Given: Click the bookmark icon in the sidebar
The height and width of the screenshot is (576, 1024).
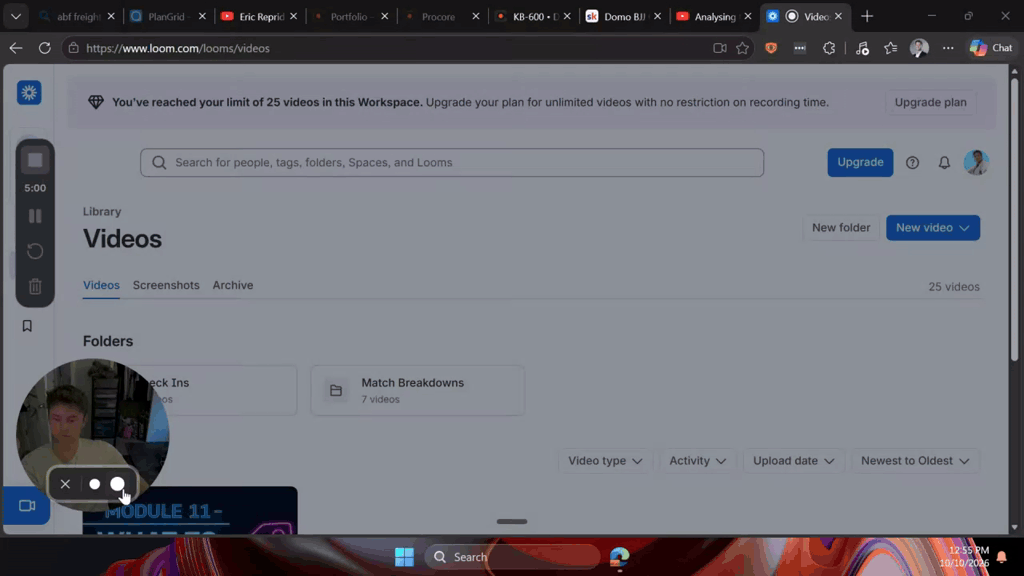Looking at the screenshot, I should click(x=27, y=326).
